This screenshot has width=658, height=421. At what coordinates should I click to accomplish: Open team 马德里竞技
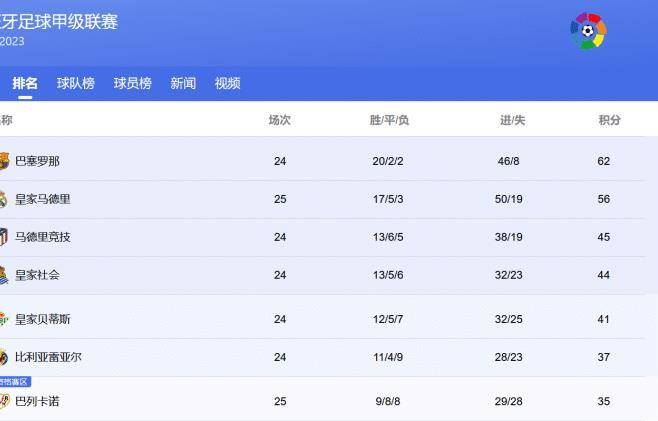43,237
